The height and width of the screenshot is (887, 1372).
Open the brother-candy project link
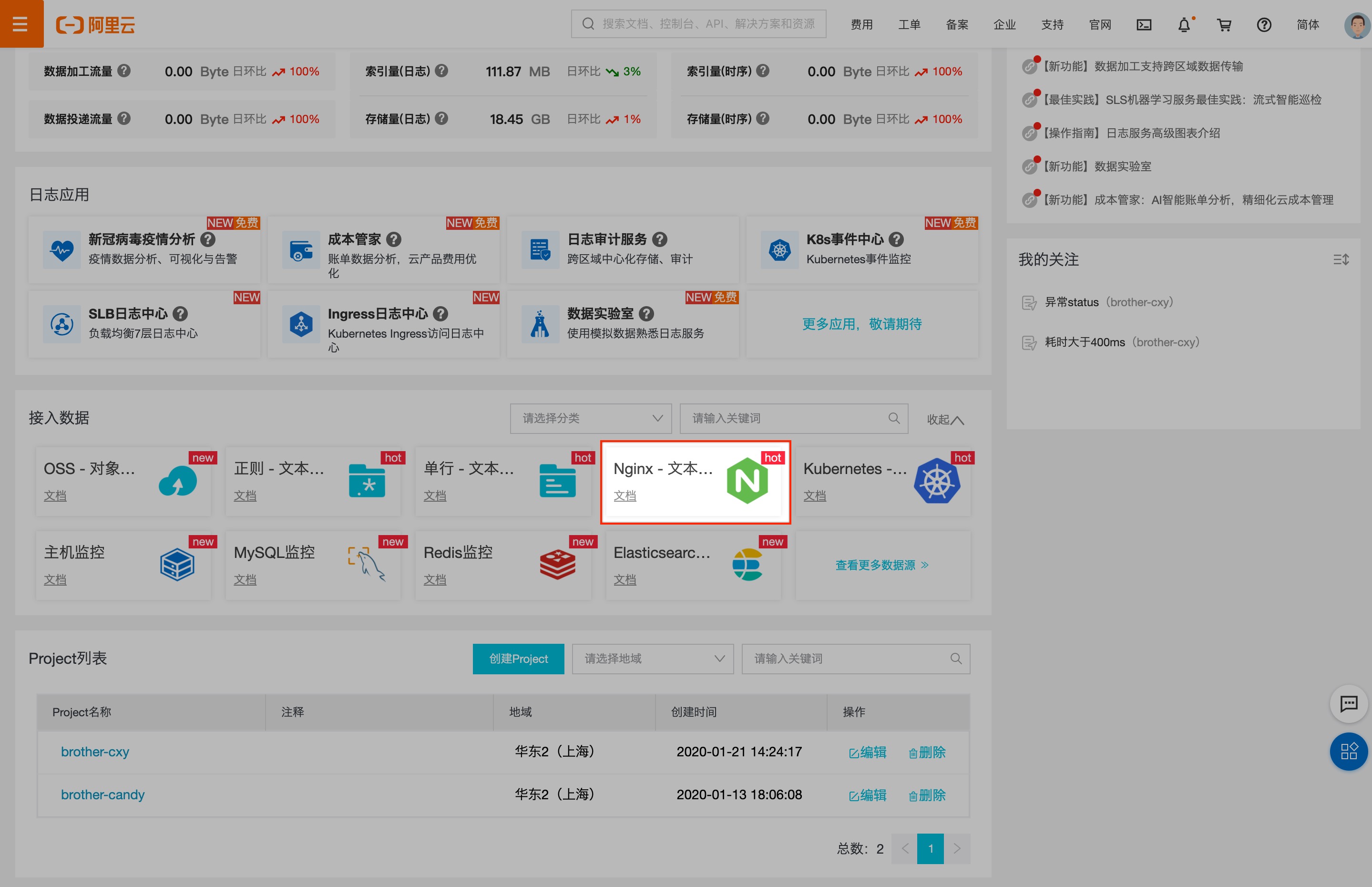[102, 795]
